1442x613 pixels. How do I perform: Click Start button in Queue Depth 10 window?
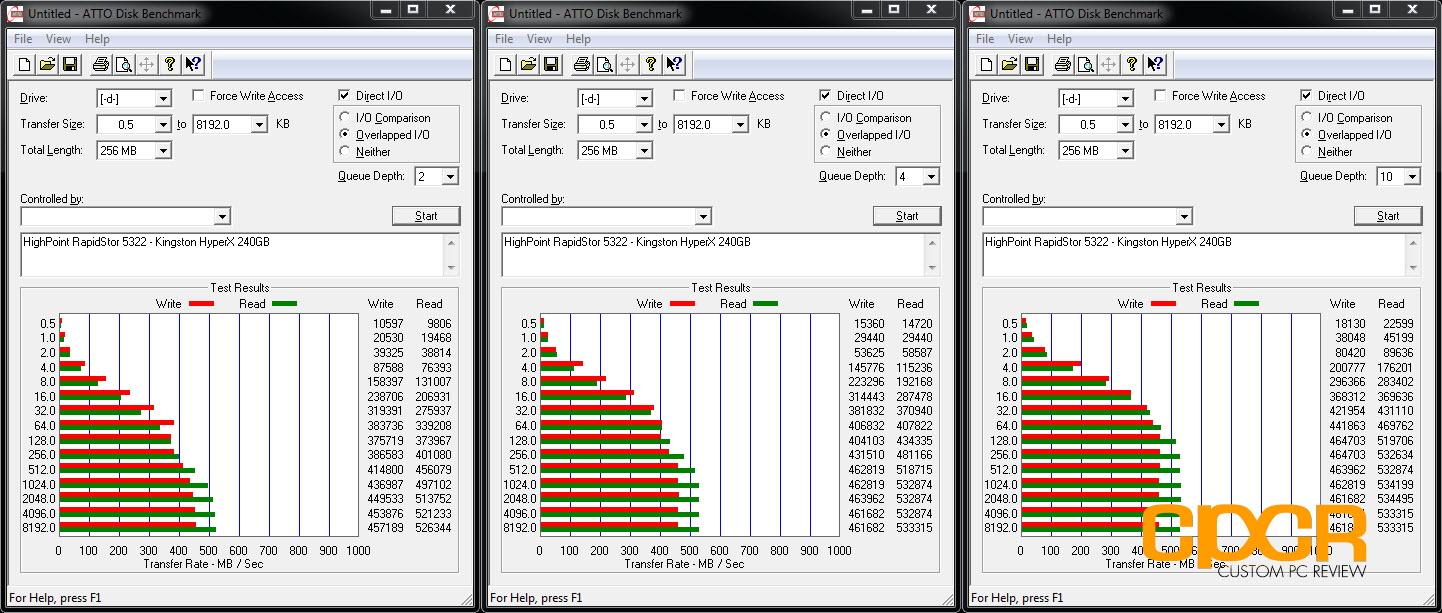[1388, 216]
